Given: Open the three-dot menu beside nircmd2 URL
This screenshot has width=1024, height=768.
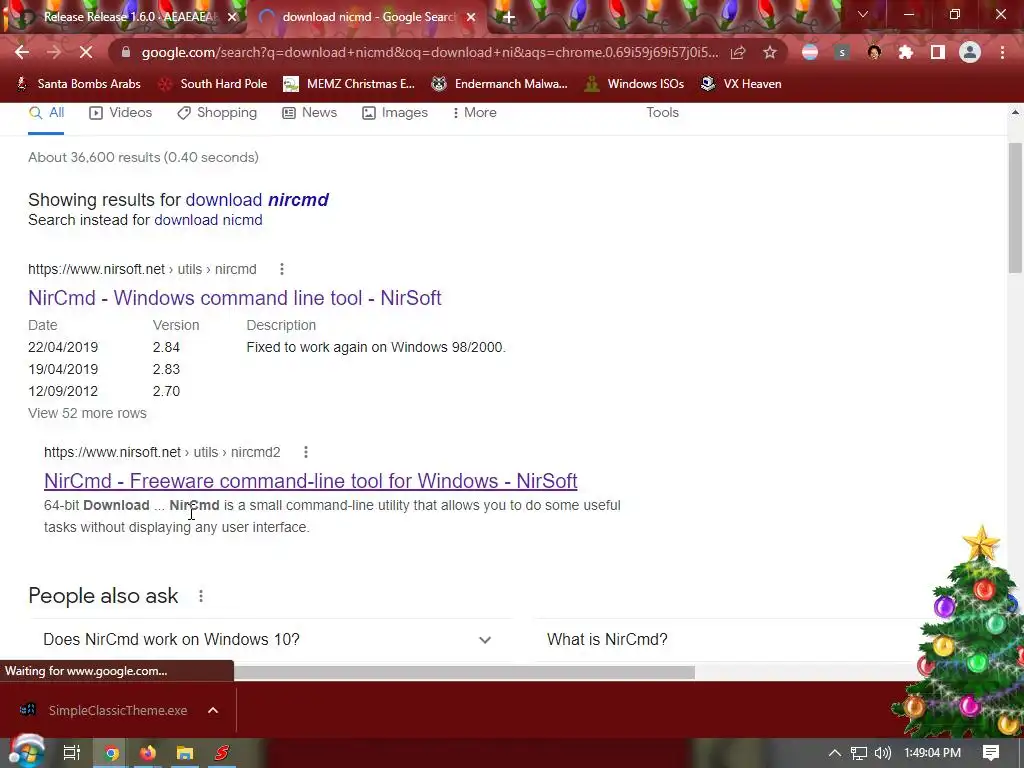Looking at the screenshot, I should 306,452.
